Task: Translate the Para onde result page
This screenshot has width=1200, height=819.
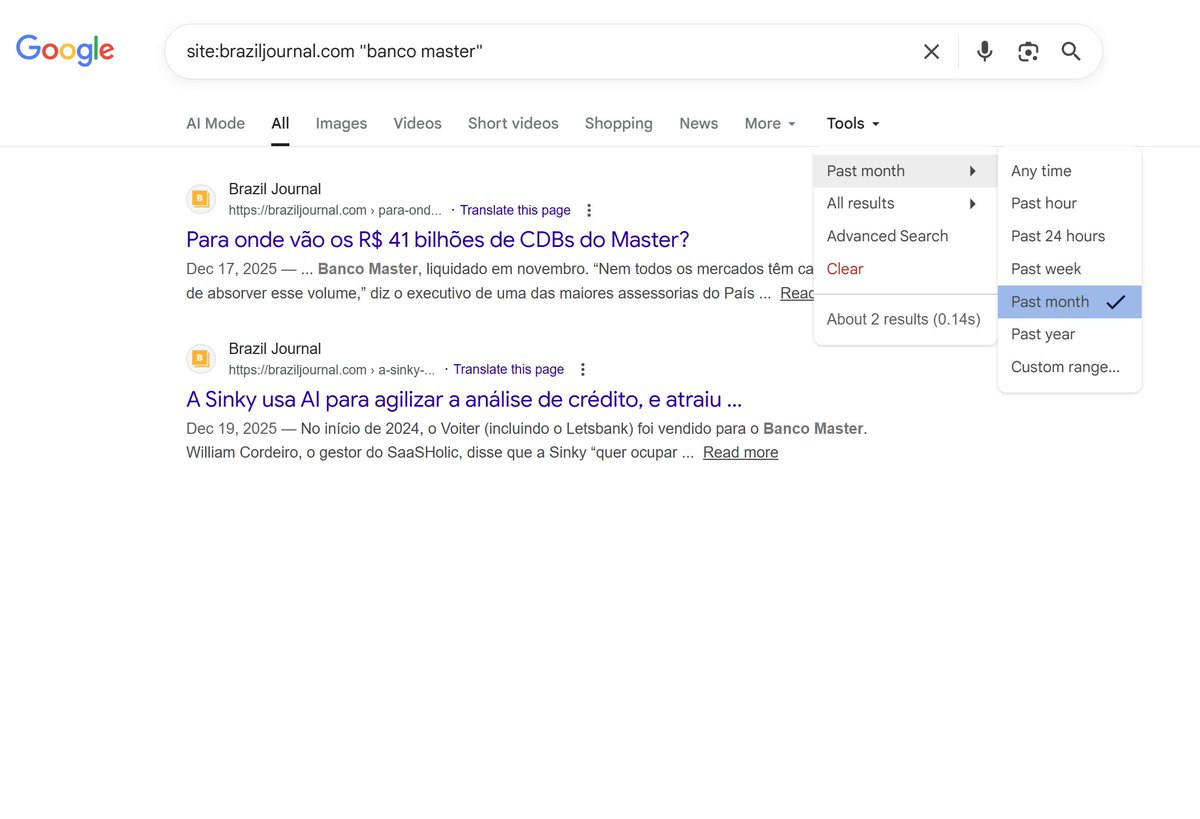Action: [515, 210]
